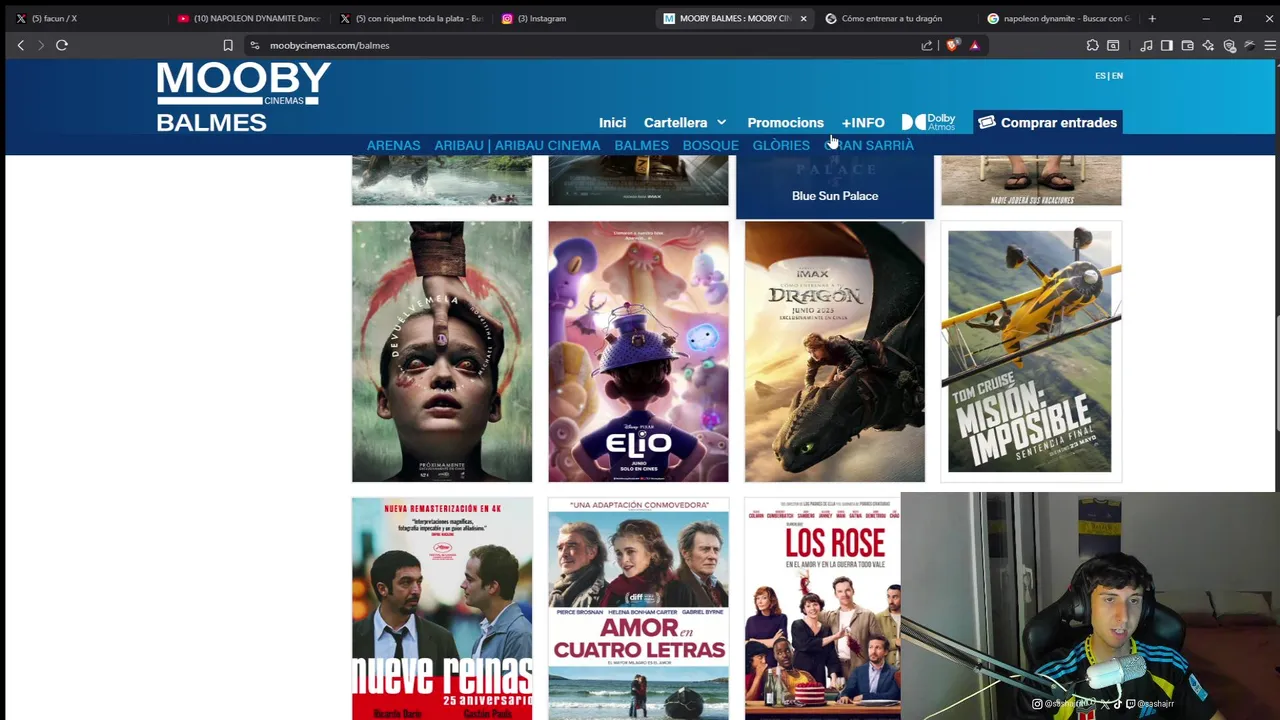Expand the Cartellera dropdown menu
The width and height of the screenshot is (1280, 720).
(685, 122)
